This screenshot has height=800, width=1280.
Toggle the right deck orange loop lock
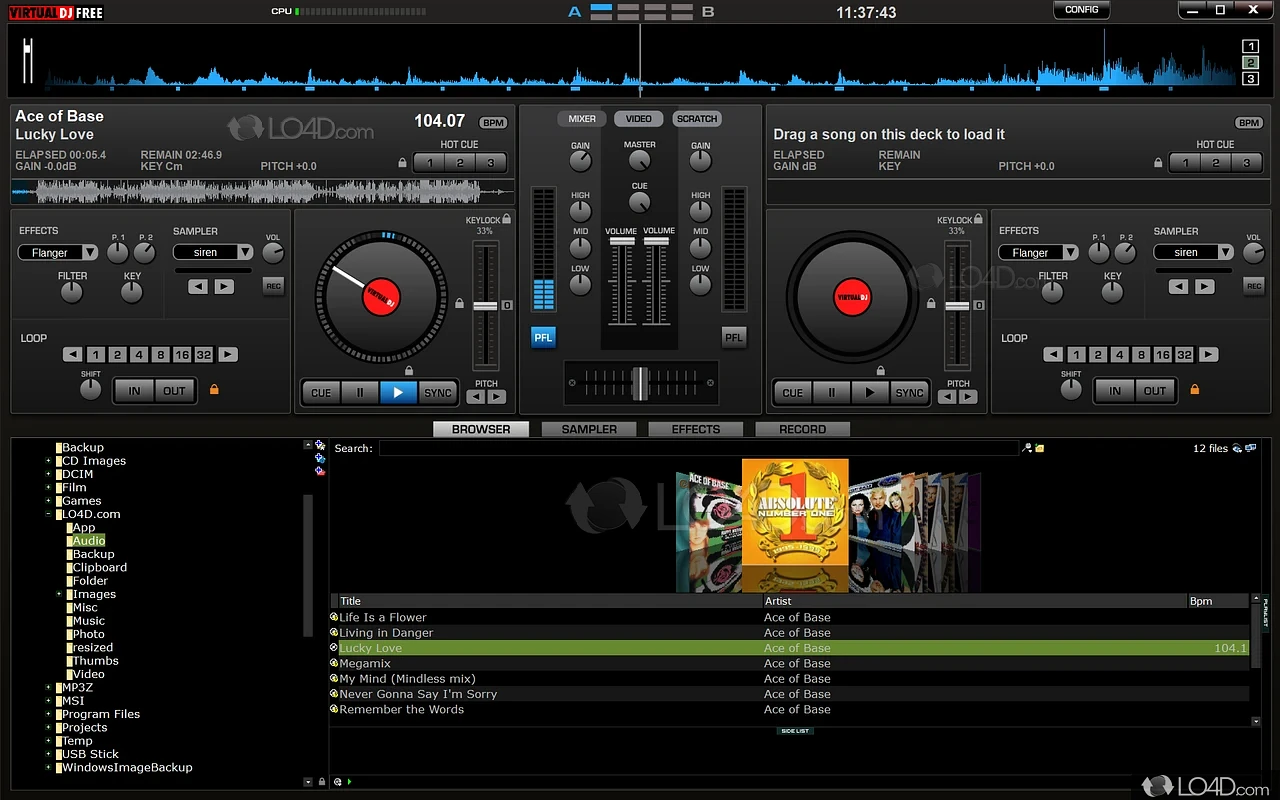(1194, 389)
